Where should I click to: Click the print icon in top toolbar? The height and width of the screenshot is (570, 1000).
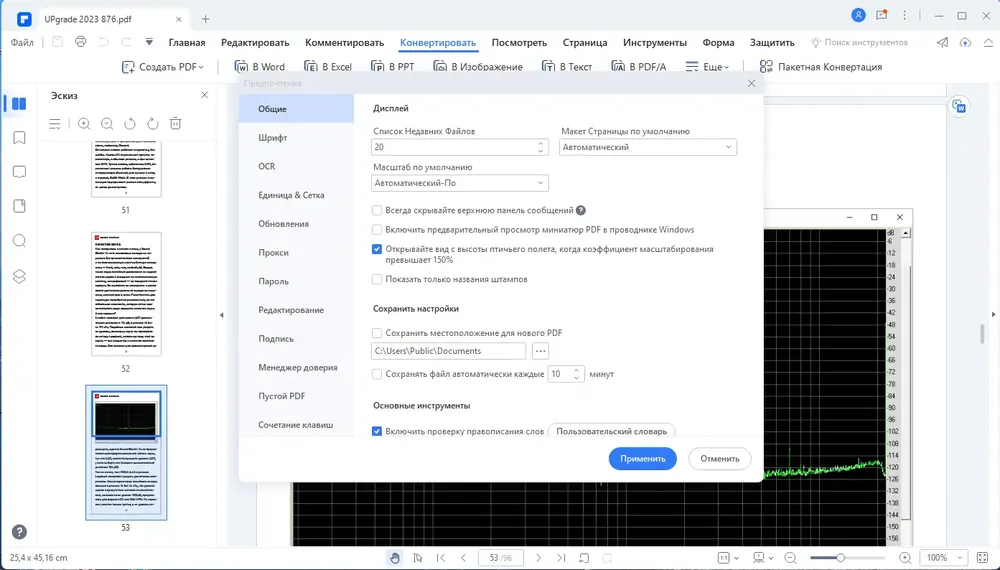pyautogui.click(x=80, y=42)
